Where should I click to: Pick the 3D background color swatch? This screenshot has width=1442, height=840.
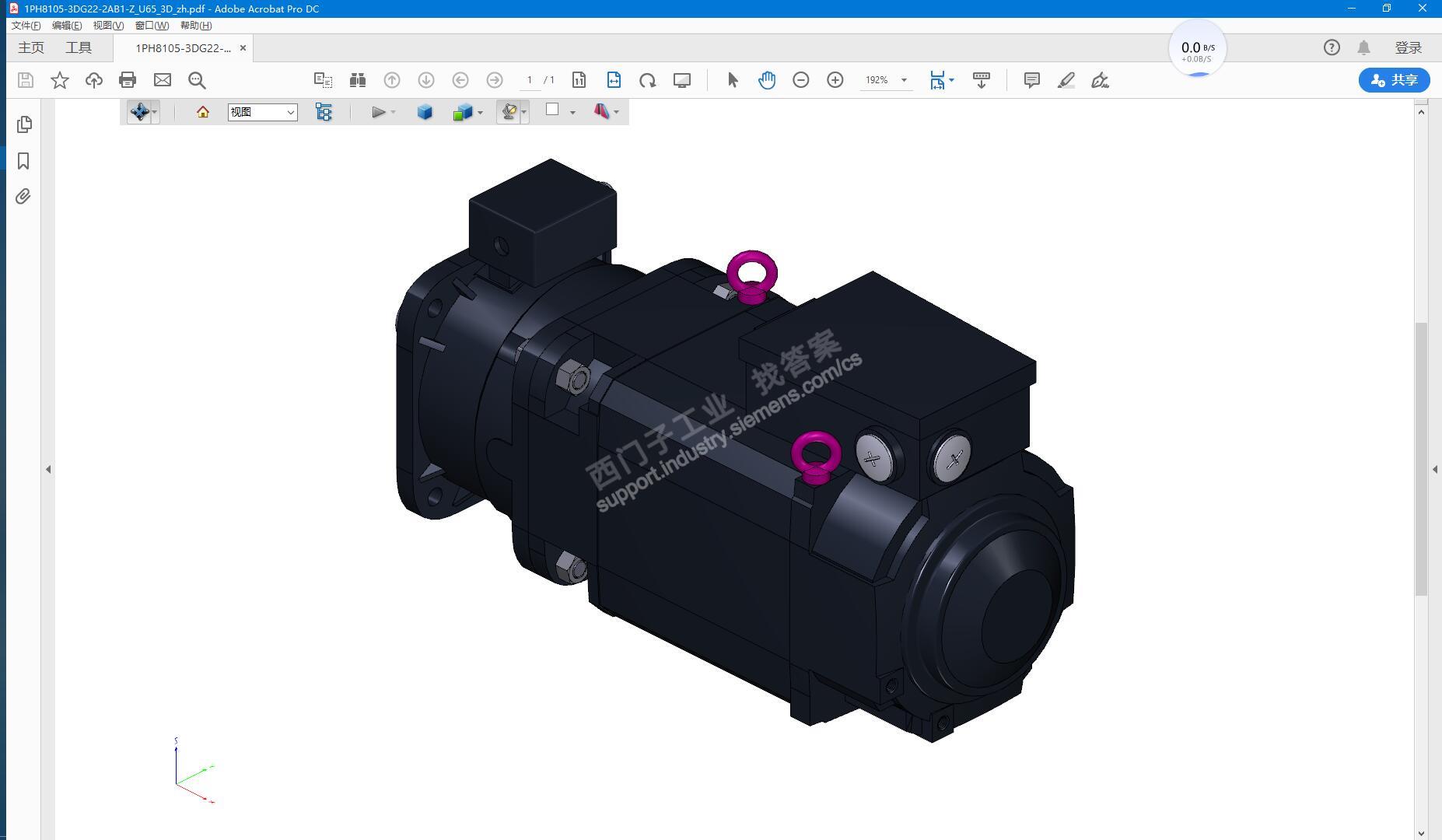point(552,110)
